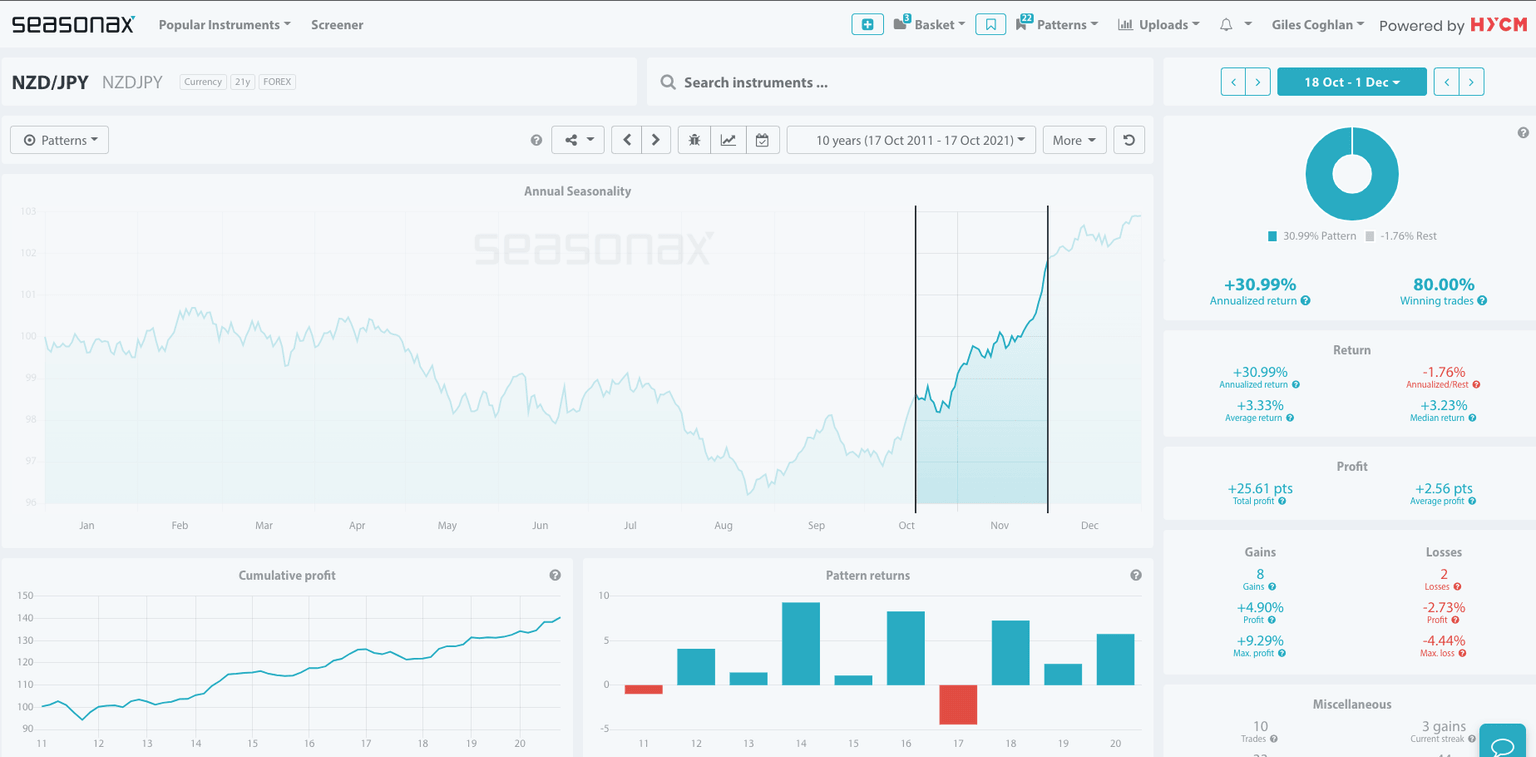The image size is (1536, 757).
Task: Click the Patterns button above the chart
Action: (x=59, y=140)
